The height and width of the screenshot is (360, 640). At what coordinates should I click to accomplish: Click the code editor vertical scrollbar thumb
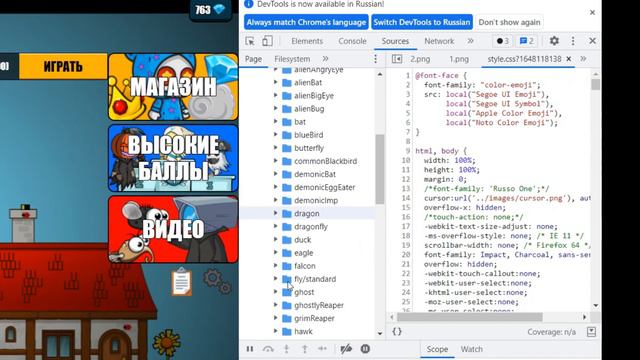click(x=596, y=84)
